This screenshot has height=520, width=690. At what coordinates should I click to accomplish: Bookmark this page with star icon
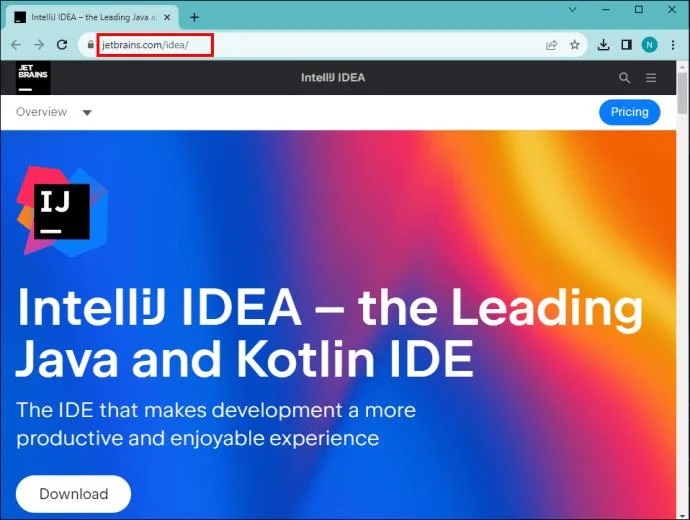tap(574, 45)
